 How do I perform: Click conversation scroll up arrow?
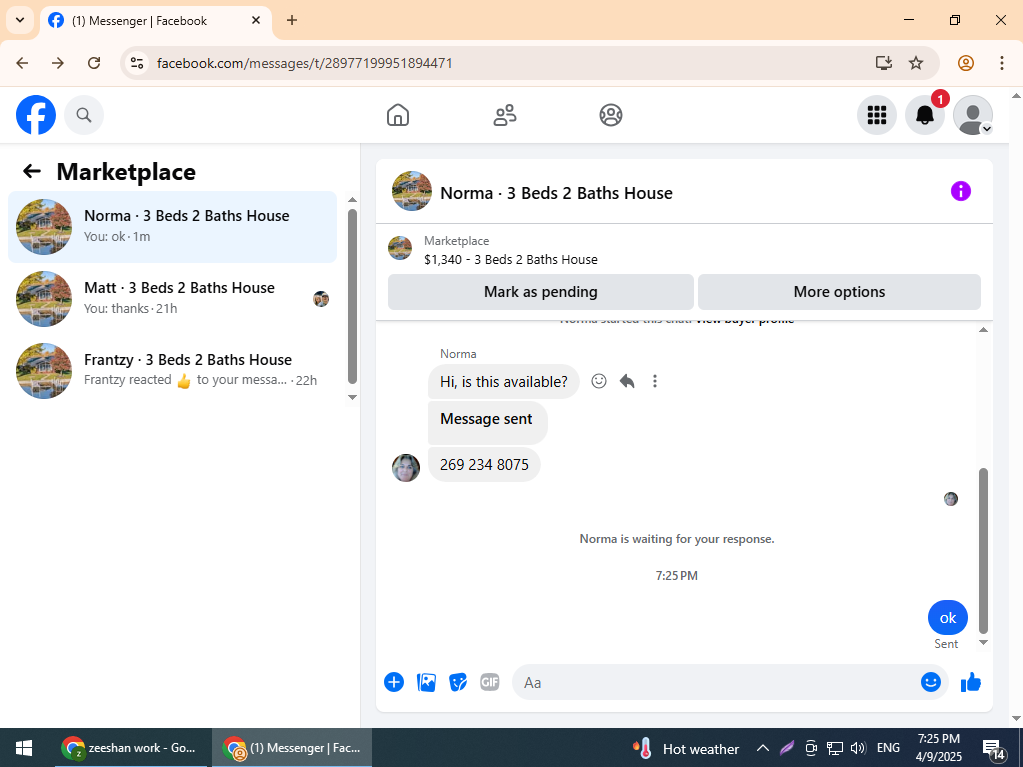983,330
